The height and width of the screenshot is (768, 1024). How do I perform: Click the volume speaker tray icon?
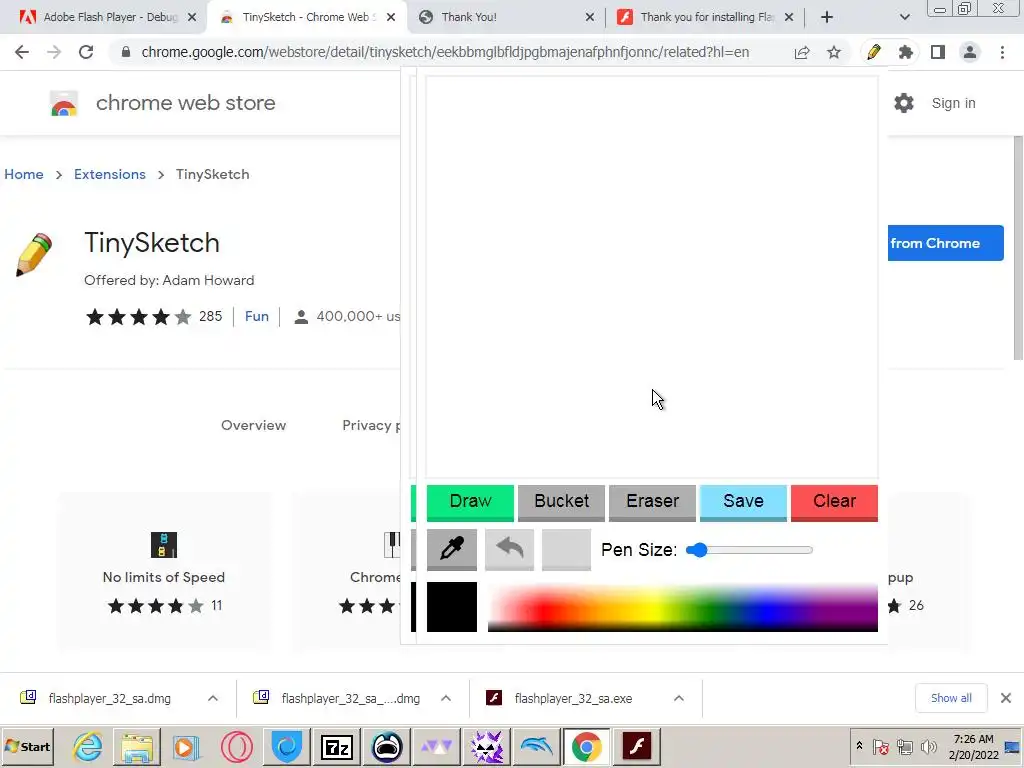tap(928, 746)
